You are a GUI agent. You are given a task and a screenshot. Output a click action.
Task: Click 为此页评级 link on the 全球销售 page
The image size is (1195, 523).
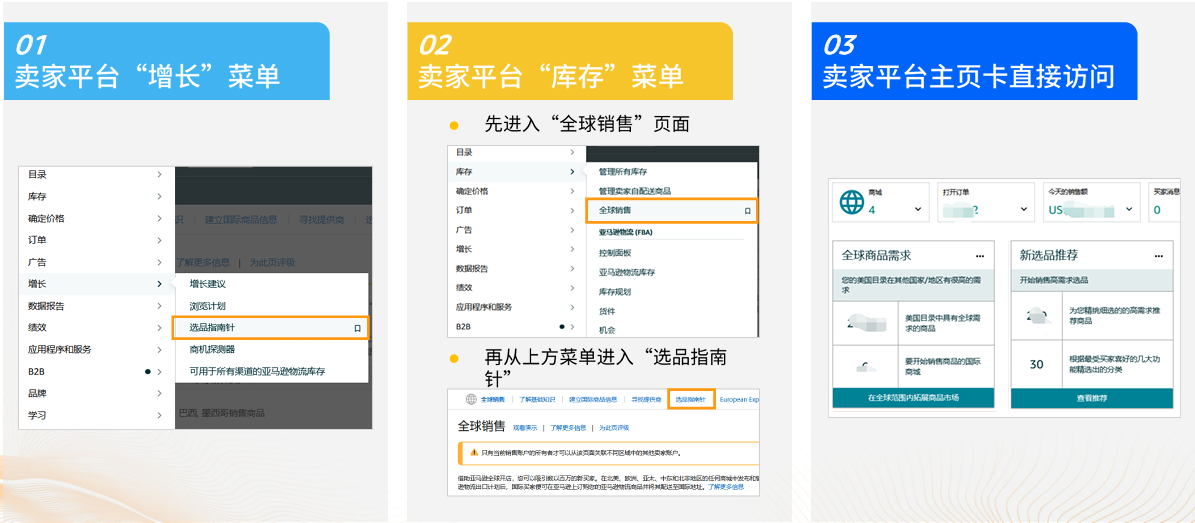click(x=614, y=428)
